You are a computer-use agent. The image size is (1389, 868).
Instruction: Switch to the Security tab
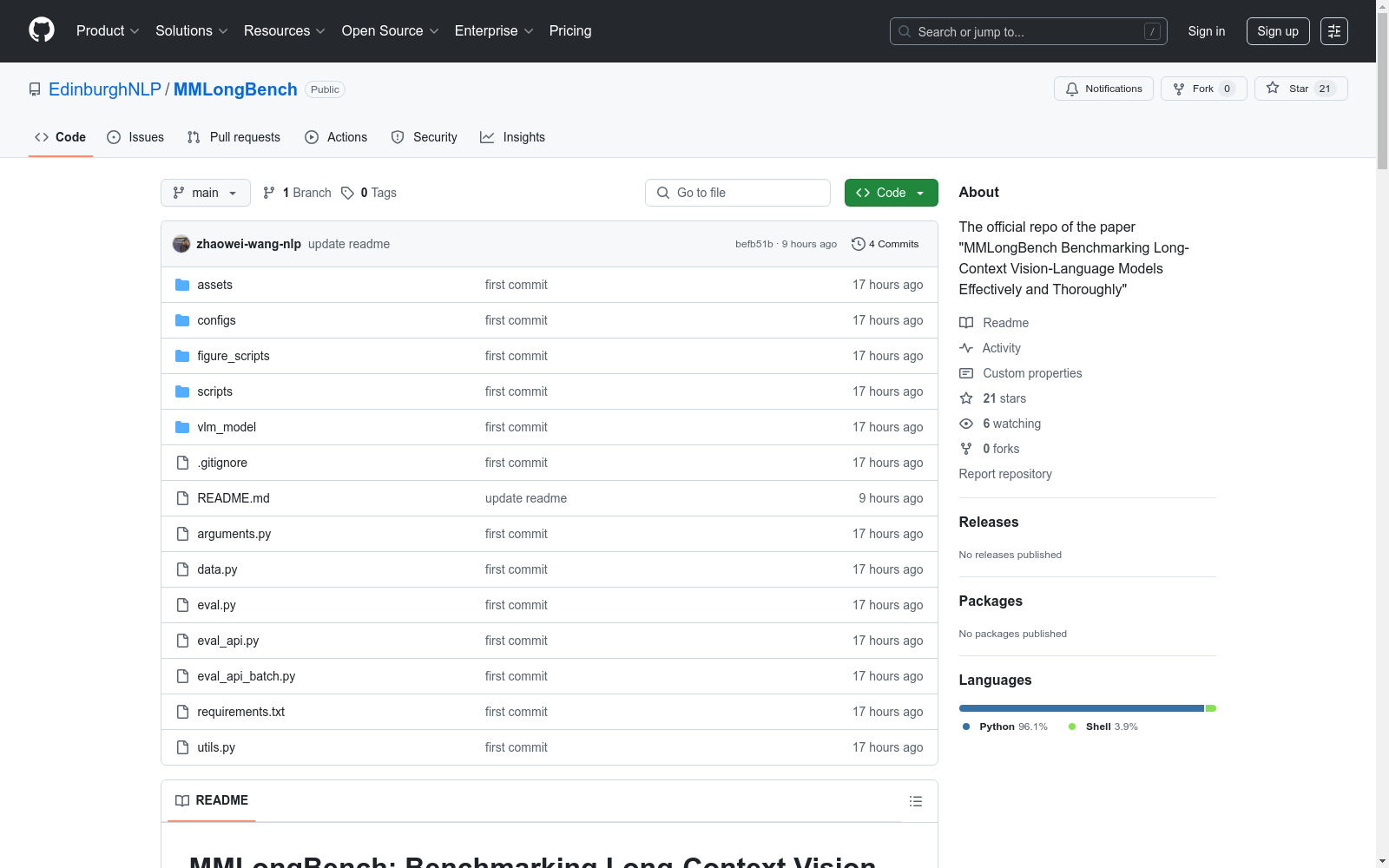tap(424, 137)
